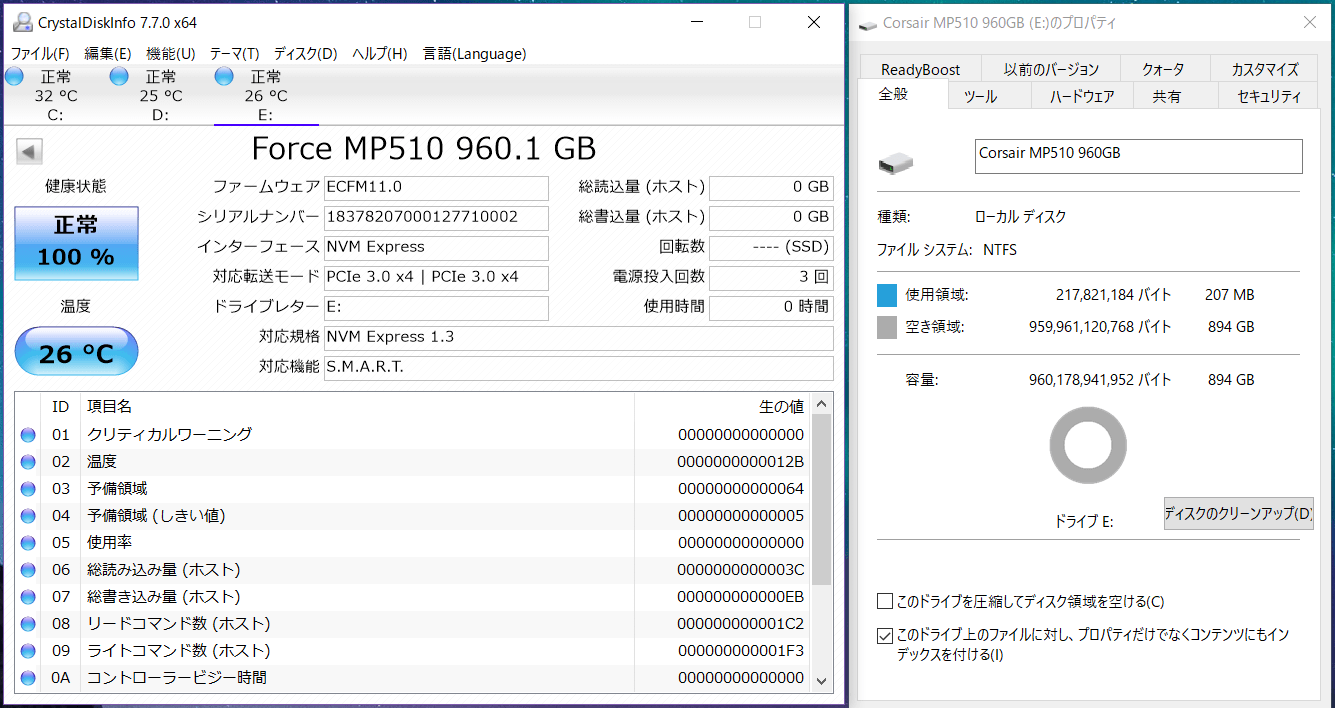Click status orb for 07 総書き込み量

[28, 597]
